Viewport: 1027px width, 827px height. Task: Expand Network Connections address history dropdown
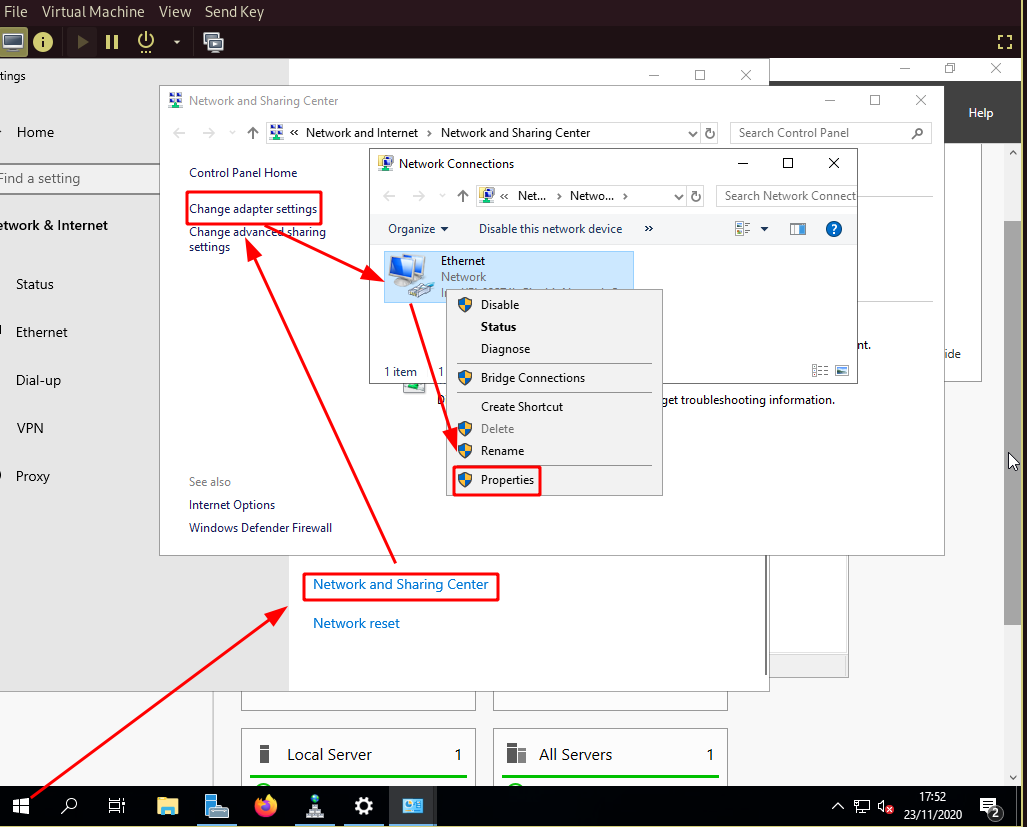(679, 196)
